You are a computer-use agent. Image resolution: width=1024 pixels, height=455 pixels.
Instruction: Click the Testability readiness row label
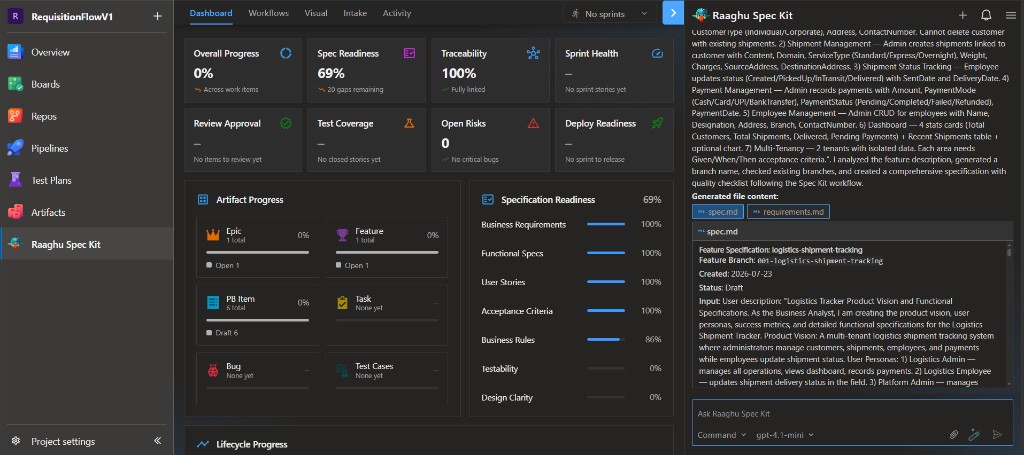(x=500, y=369)
